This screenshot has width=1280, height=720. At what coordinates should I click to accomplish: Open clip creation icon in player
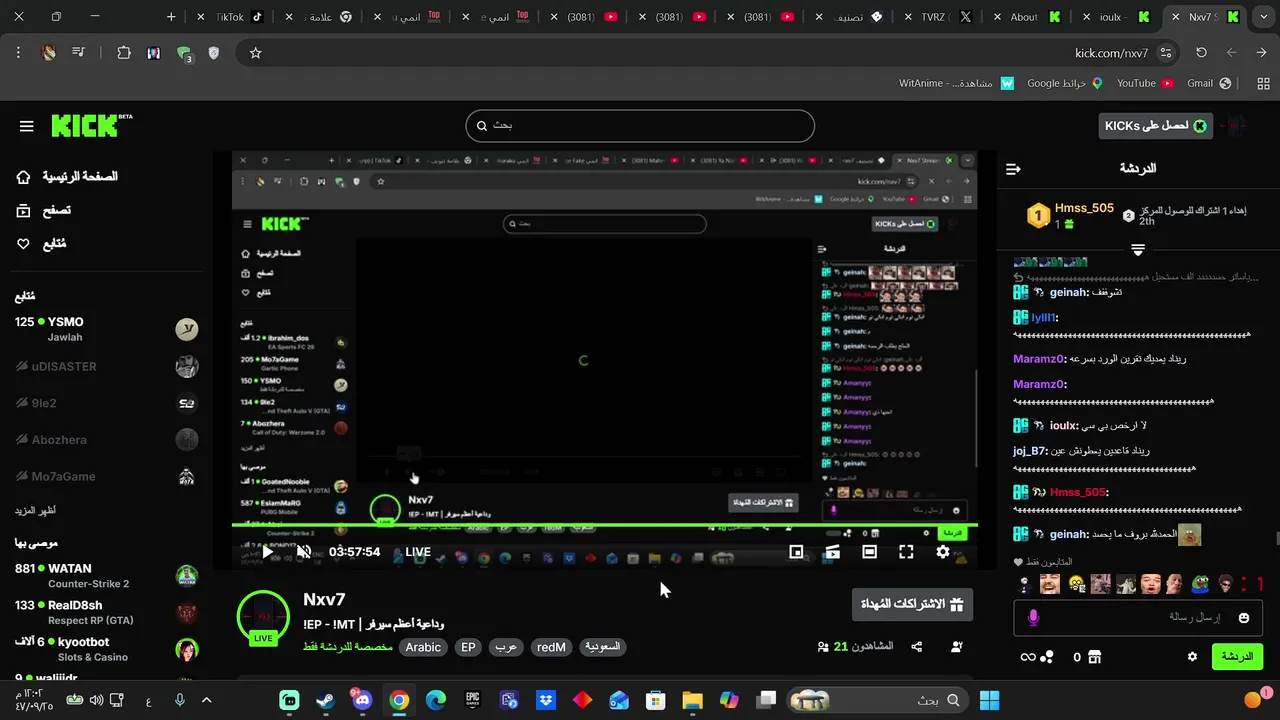(x=832, y=552)
